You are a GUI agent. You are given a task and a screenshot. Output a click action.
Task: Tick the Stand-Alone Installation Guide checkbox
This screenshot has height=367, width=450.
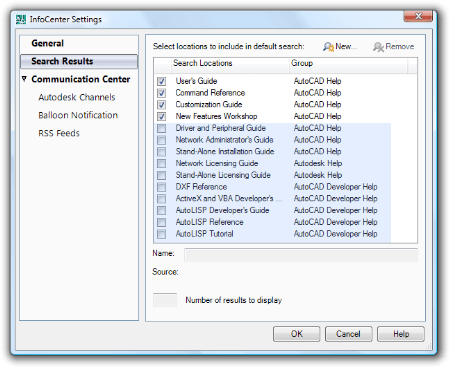click(162, 152)
